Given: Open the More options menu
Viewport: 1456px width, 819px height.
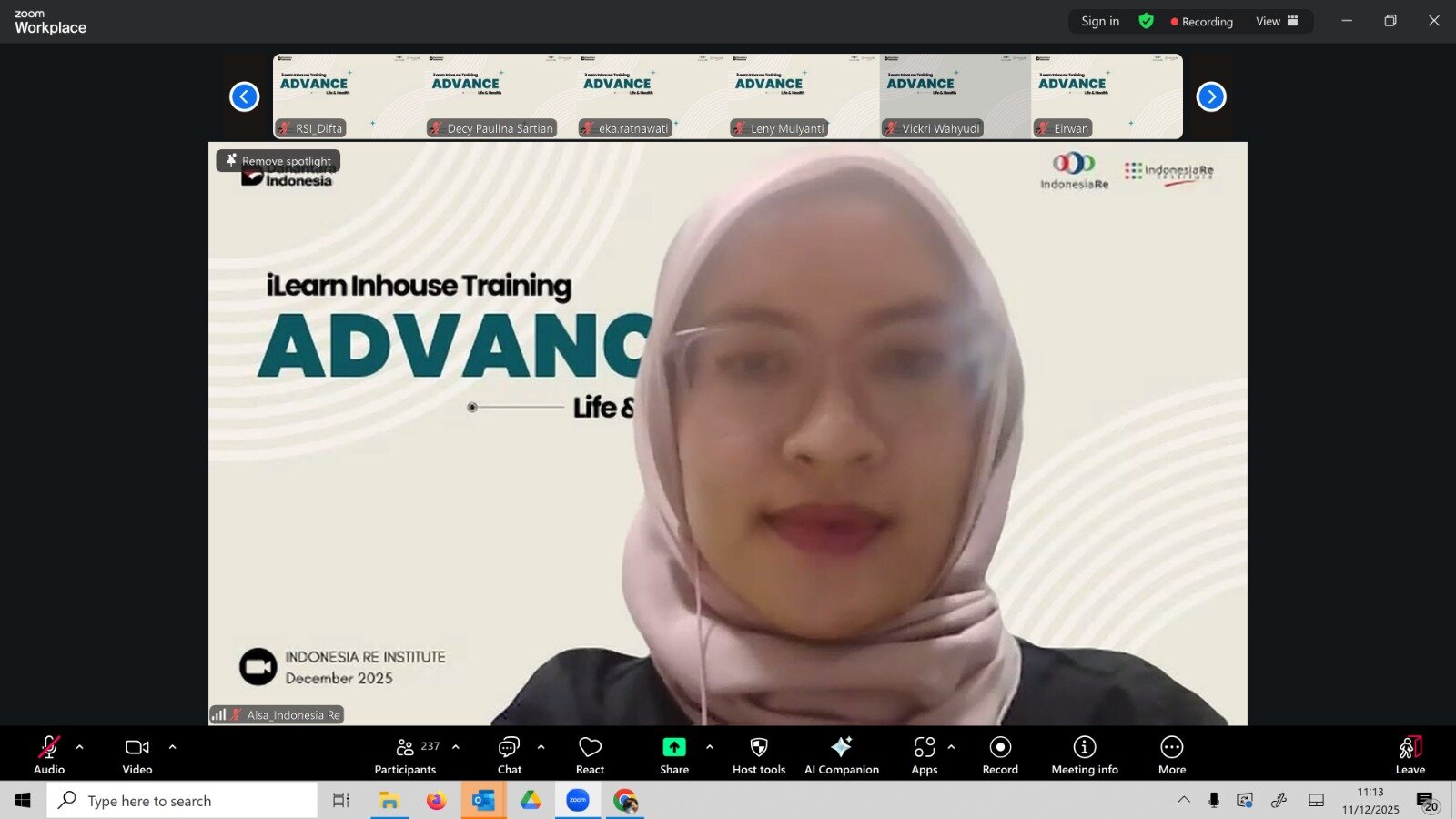Looking at the screenshot, I should point(1171,753).
